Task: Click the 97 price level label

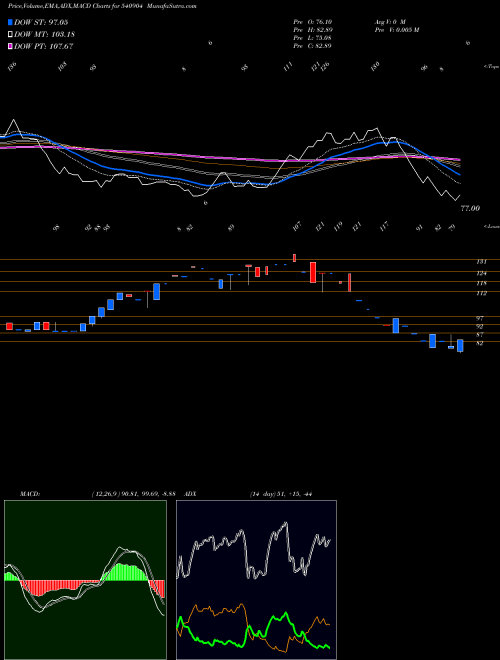Action: point(479,319)
